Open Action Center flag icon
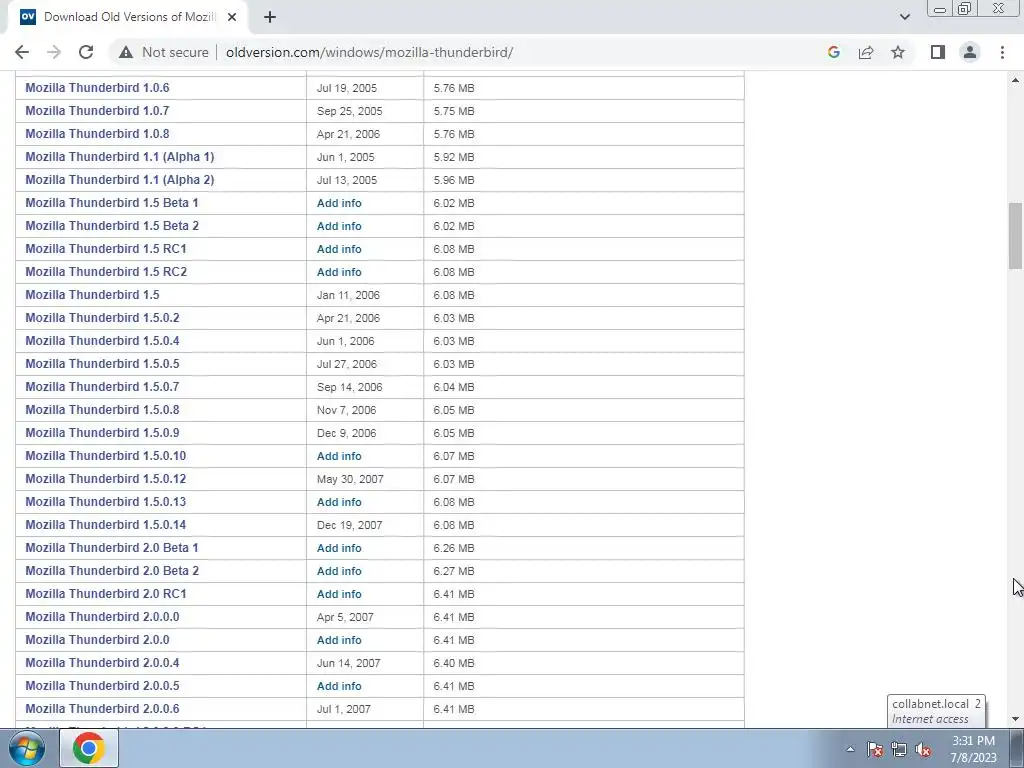This screenshot has height=768, width=1024. (x=875, y=749)
